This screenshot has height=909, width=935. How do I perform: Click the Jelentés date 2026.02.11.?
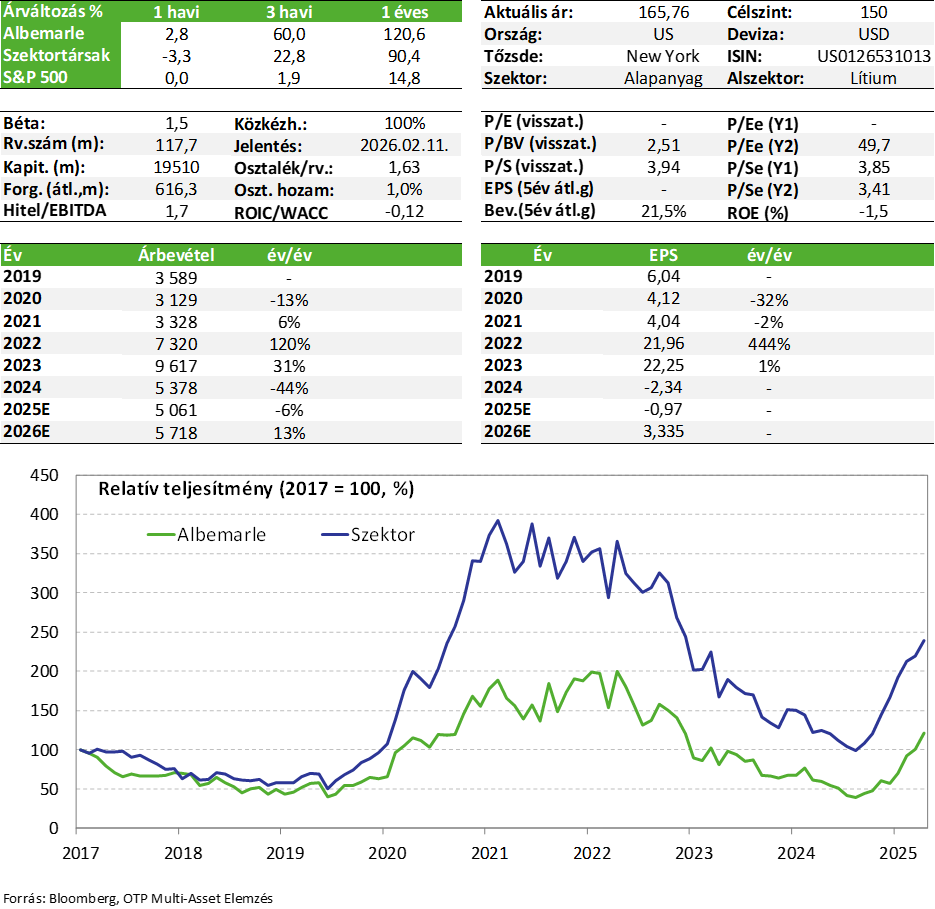click(404, 145)
